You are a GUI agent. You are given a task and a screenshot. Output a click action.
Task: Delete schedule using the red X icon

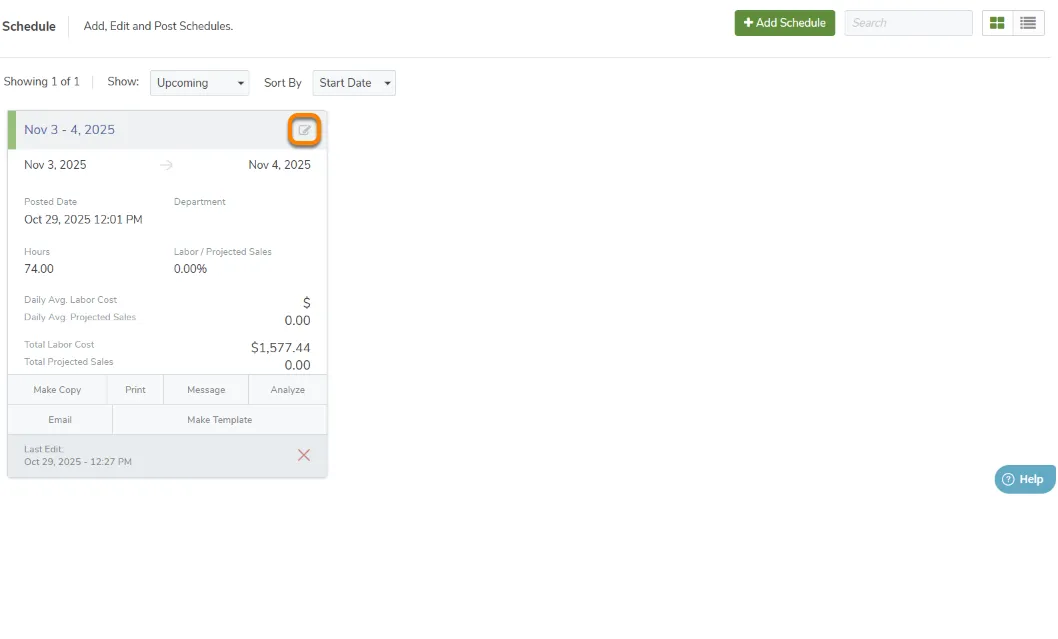(304, 455)
